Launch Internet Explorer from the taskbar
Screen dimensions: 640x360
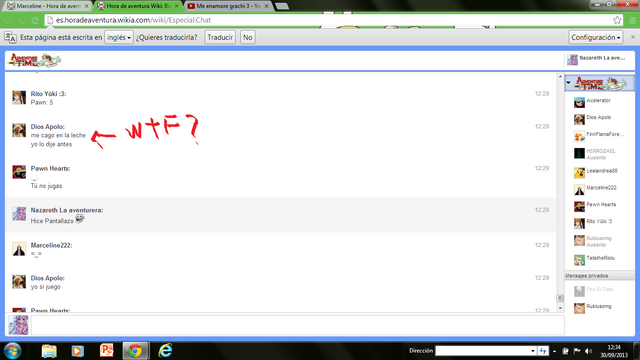165,351
